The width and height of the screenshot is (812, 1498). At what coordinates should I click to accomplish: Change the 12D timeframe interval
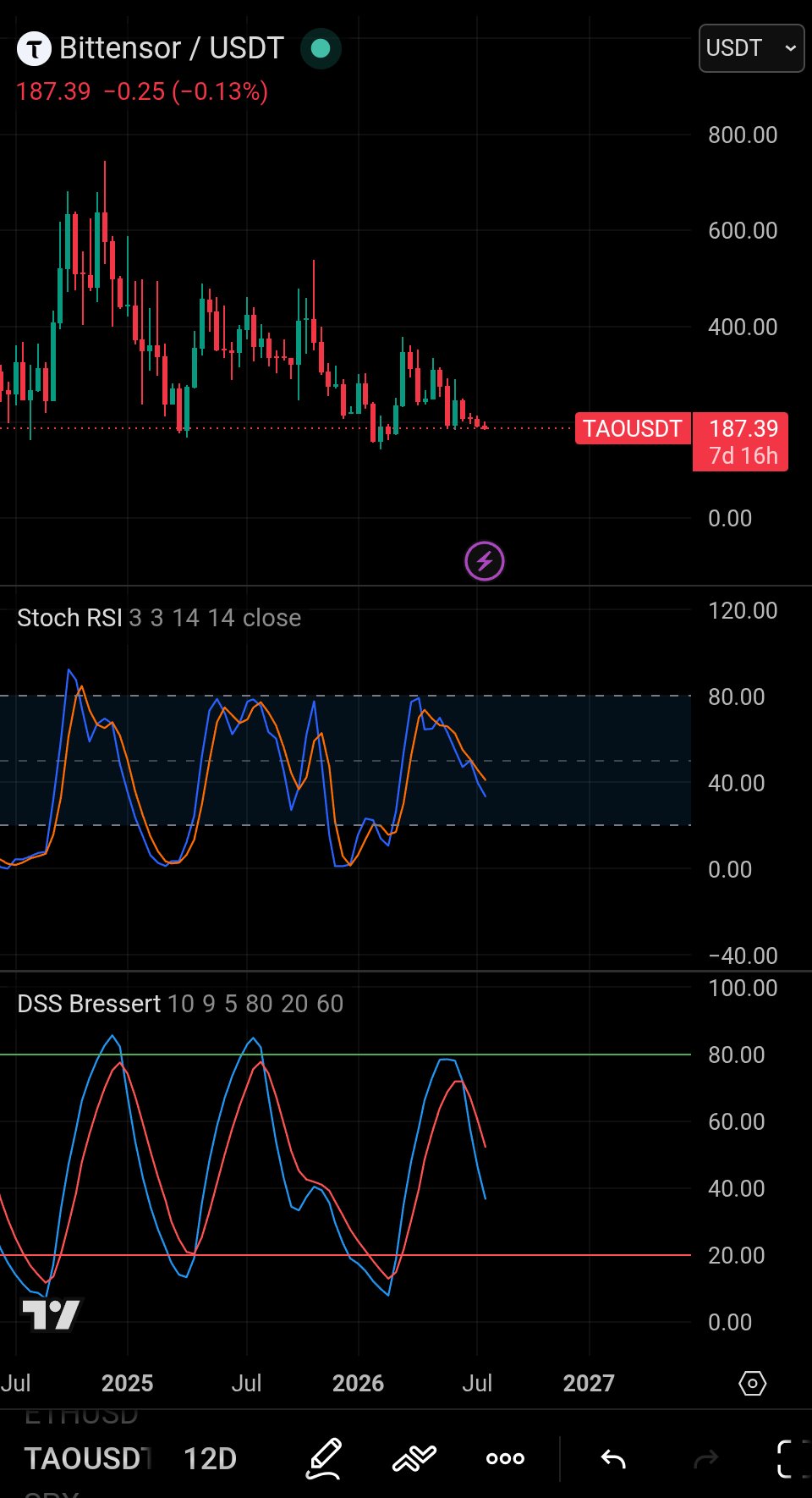[x=210, y=1458]
